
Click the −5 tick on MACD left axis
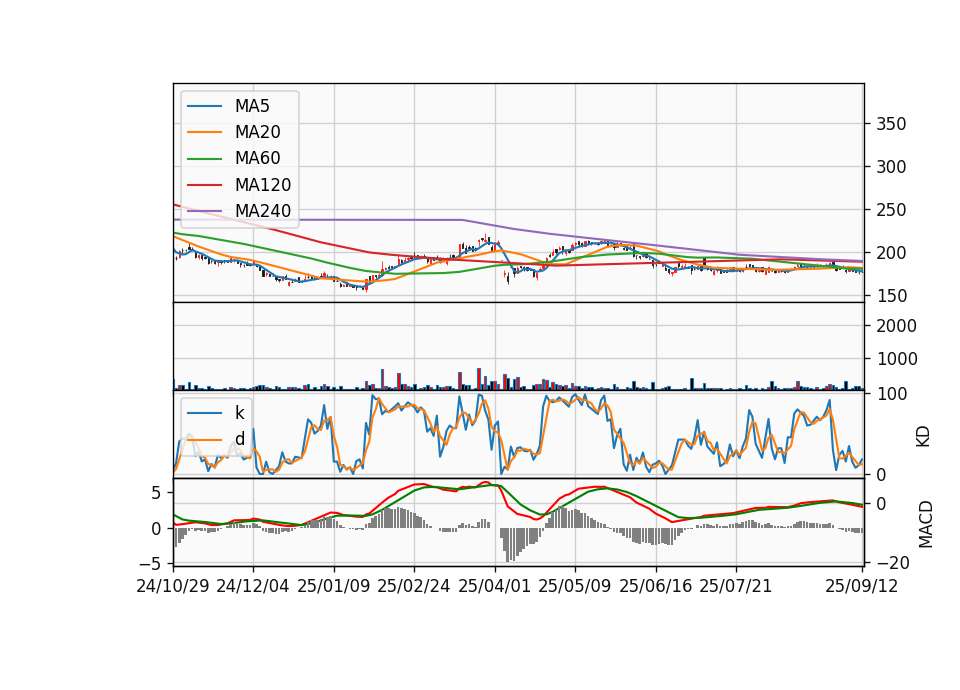(148, 563)
